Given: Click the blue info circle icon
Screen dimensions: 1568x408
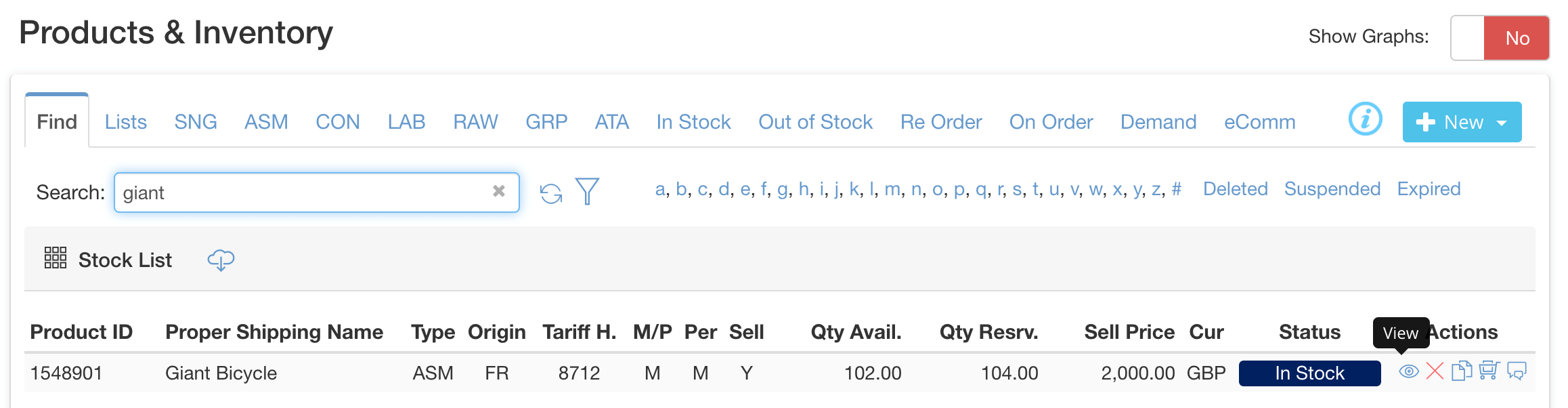Looking at the screenshot, I should [x=1365, y=120].
